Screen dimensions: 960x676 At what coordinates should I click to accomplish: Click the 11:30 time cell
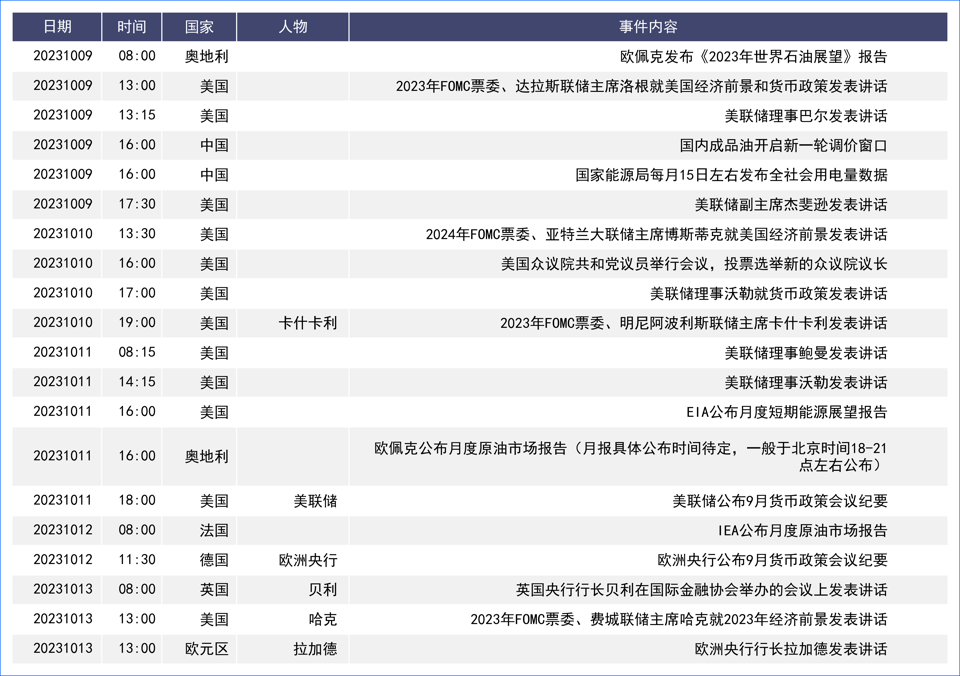coord(137,560)
